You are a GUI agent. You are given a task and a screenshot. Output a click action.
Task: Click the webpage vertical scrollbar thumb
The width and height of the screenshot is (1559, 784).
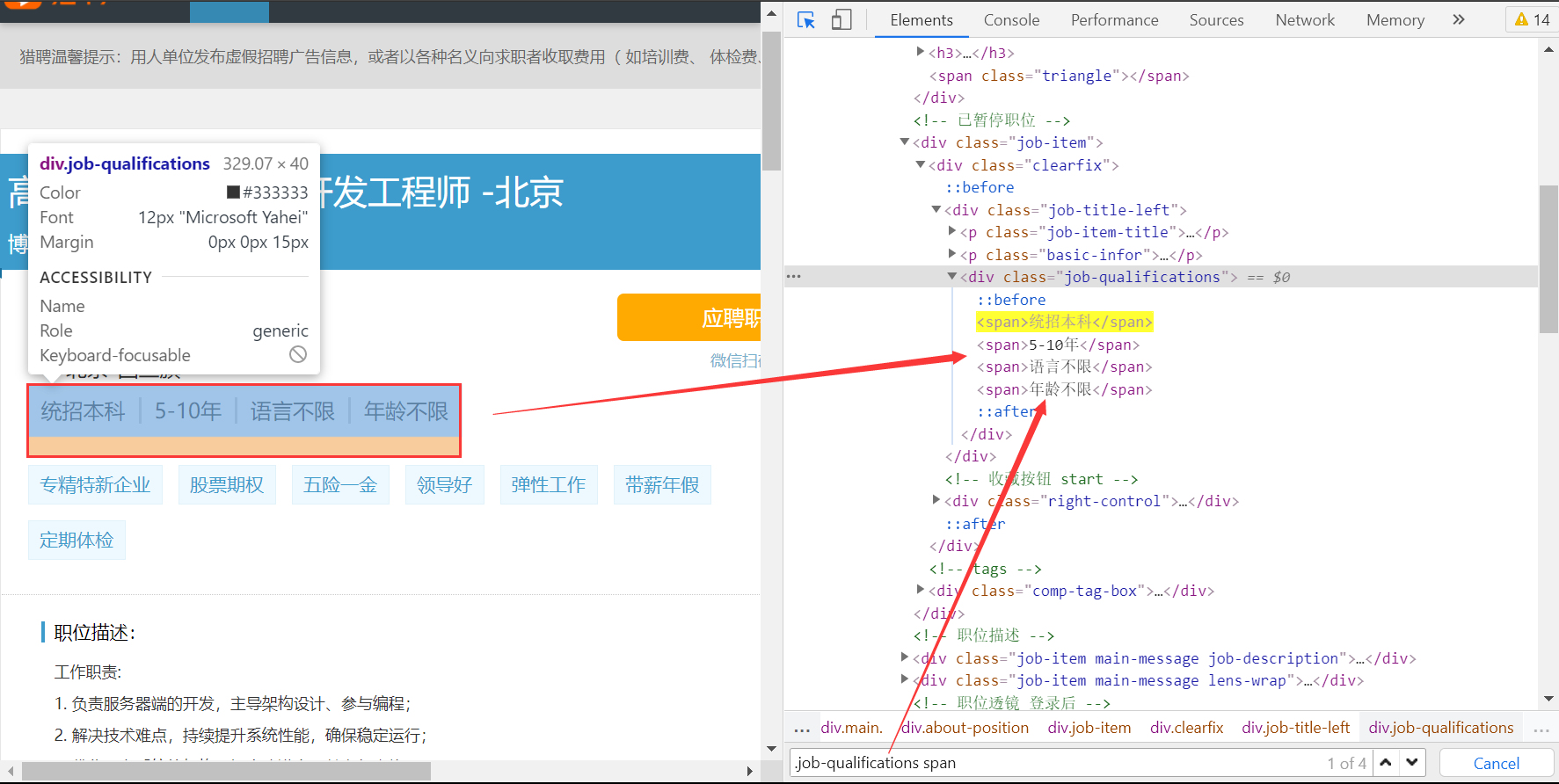coord(772,100)
